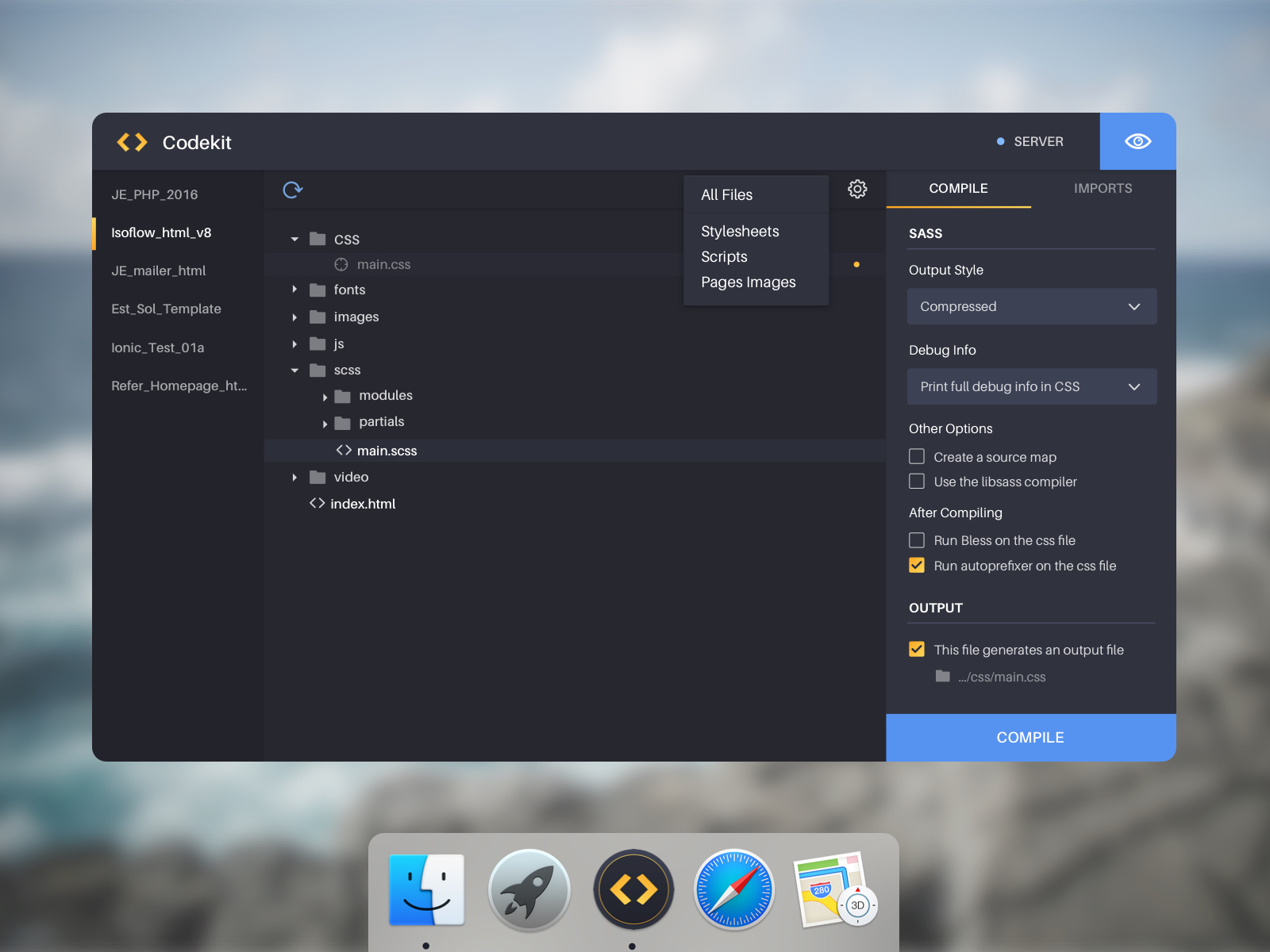
Task: Expand the fonts folder
Action: tap(294, 290)
